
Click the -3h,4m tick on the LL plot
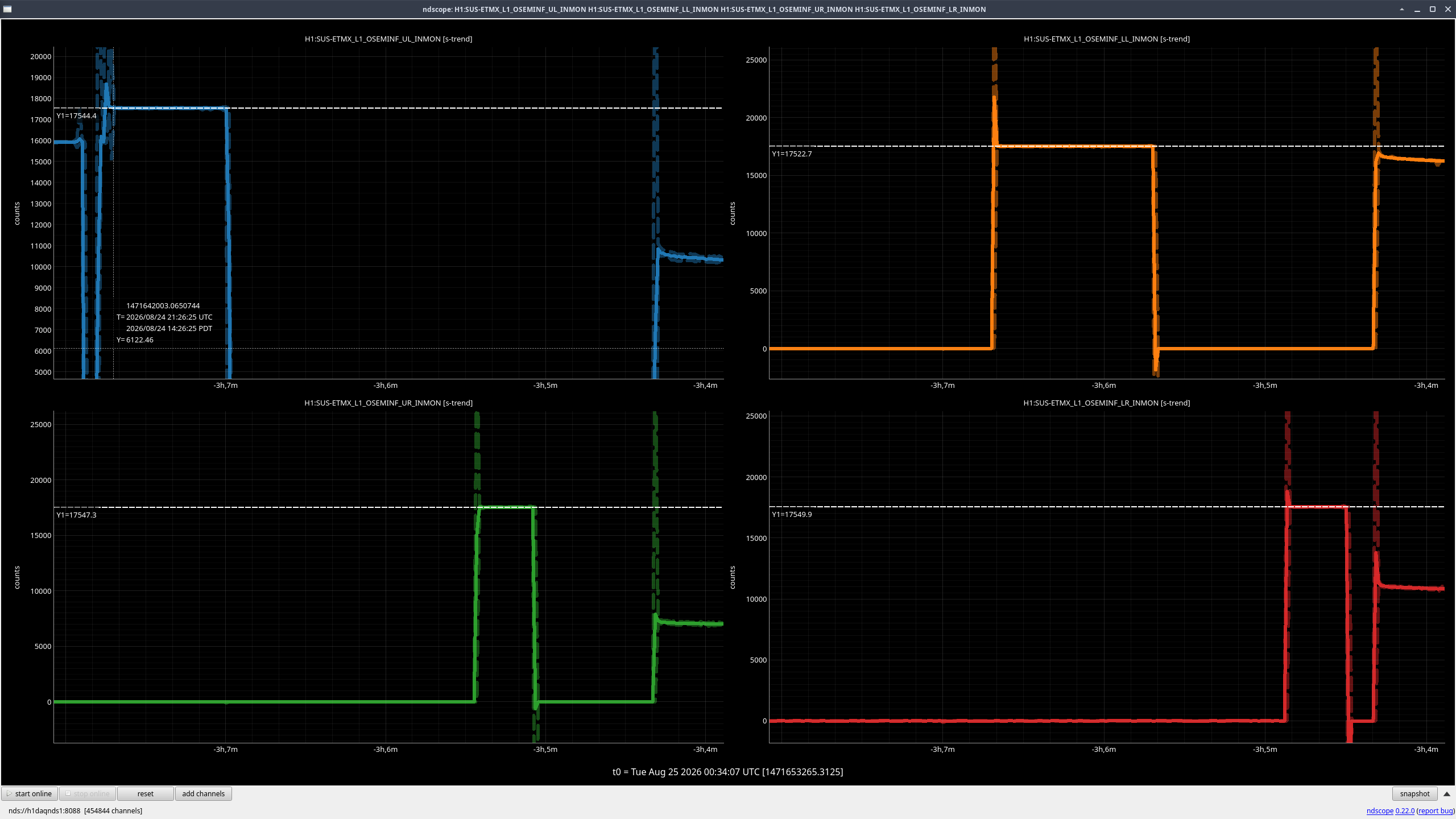[x=1426, y=385]
